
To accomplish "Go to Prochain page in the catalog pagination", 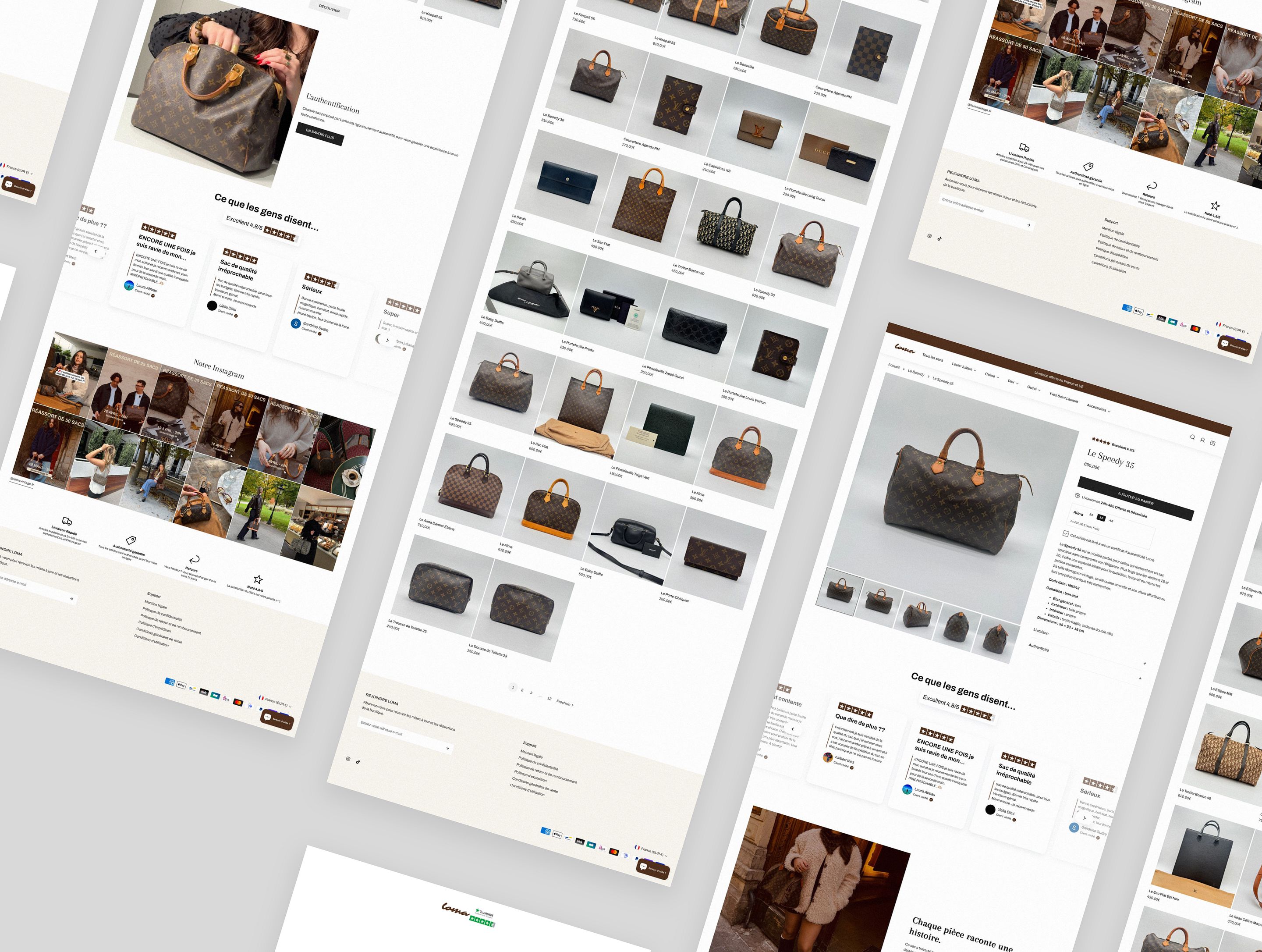I will [565, 703].
